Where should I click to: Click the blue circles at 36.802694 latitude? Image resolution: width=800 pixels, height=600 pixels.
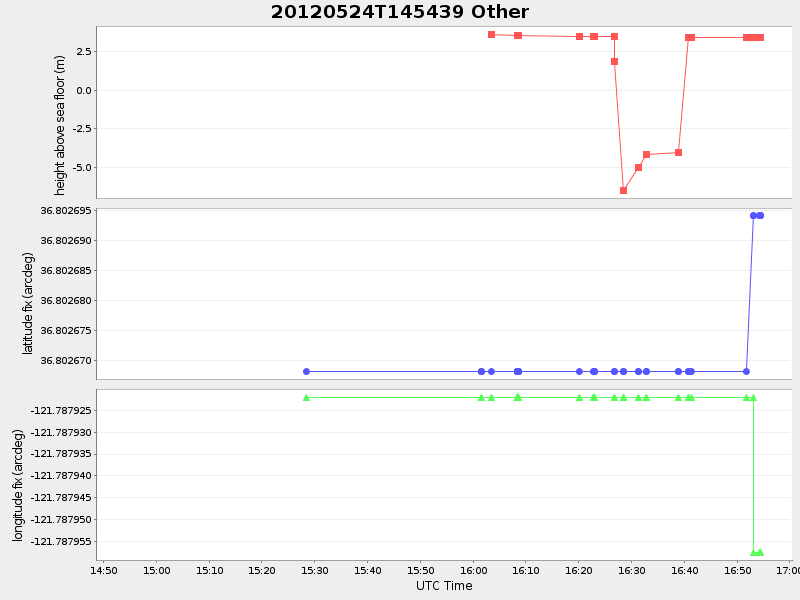755,215
